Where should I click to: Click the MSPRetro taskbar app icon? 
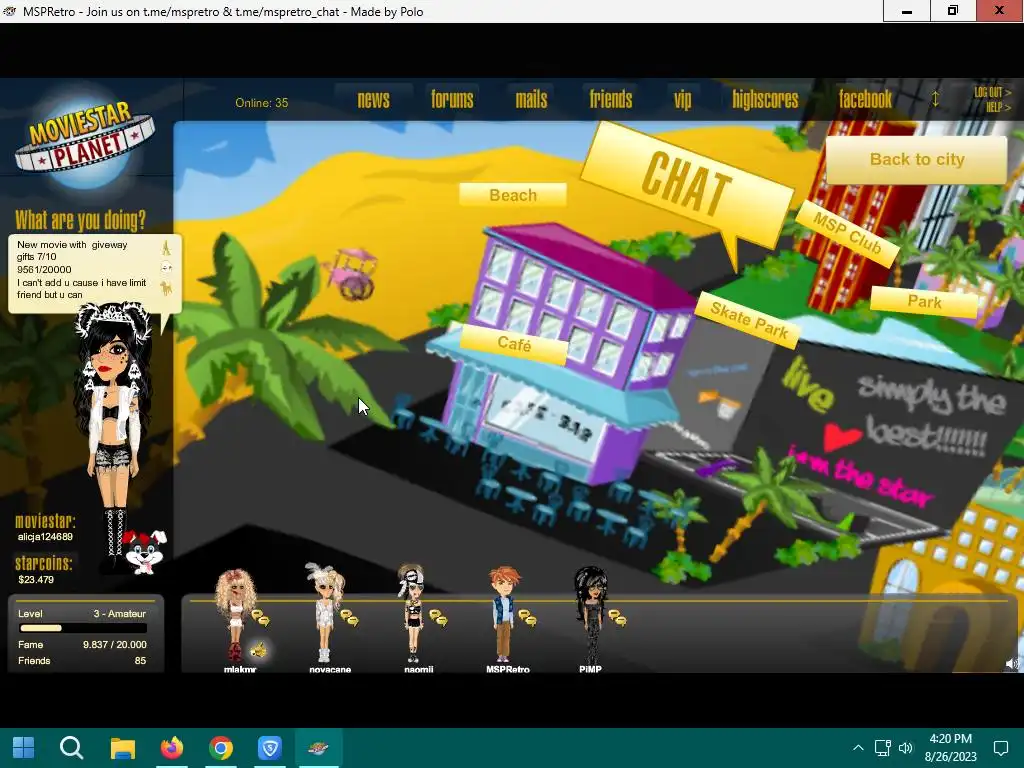(x=319, y=748)
